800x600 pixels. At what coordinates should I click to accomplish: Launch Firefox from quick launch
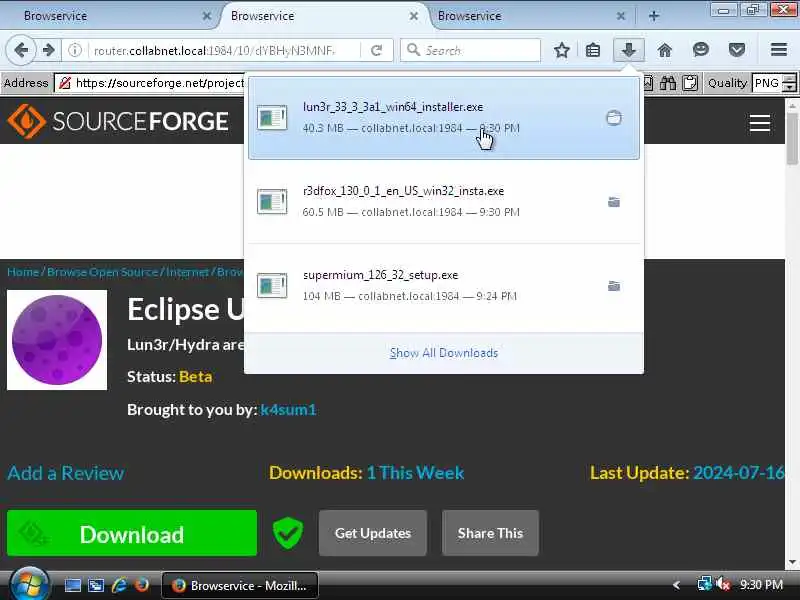[142, 585]
